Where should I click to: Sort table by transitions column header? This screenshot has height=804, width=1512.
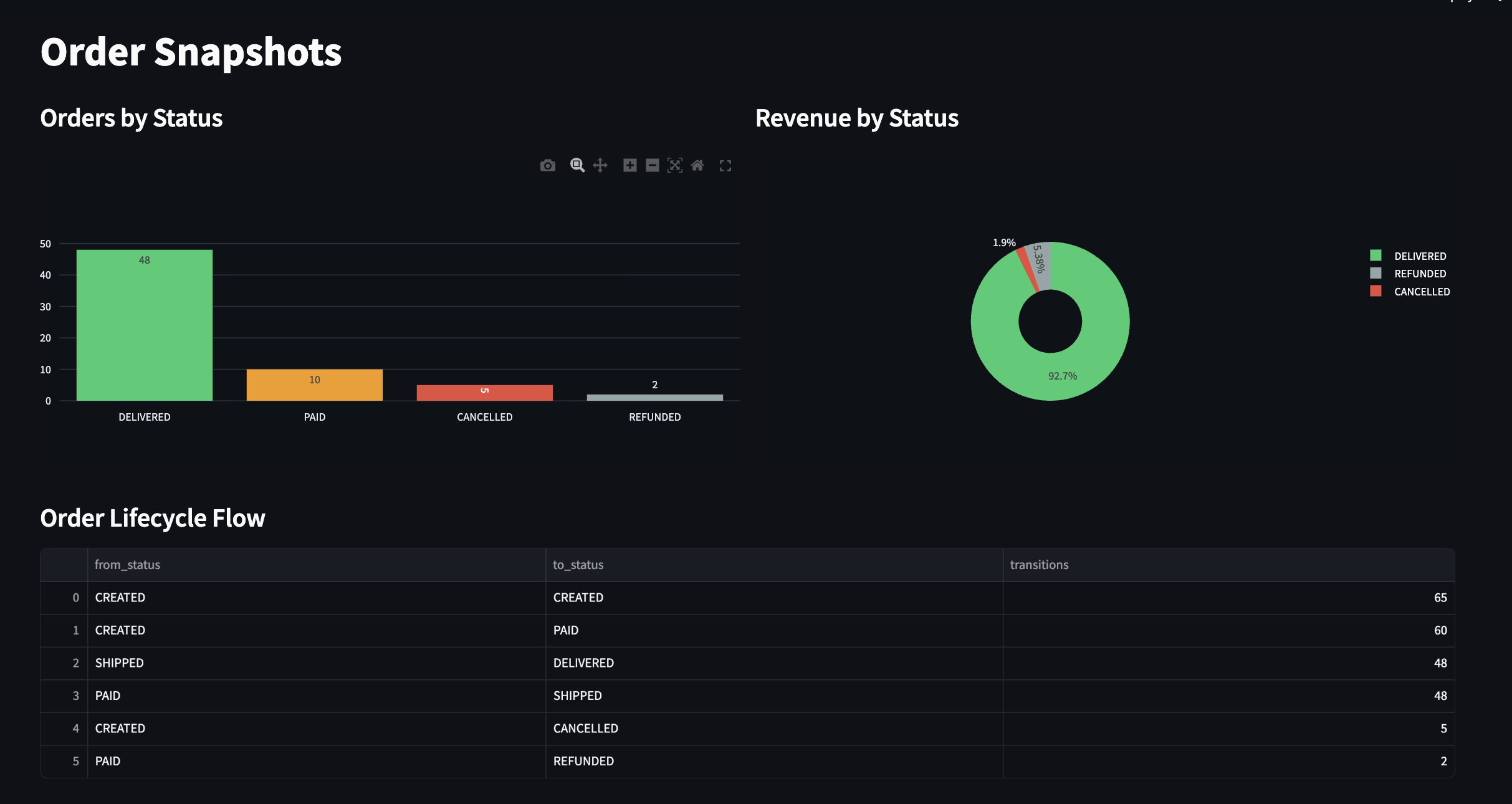point(1228,565)
